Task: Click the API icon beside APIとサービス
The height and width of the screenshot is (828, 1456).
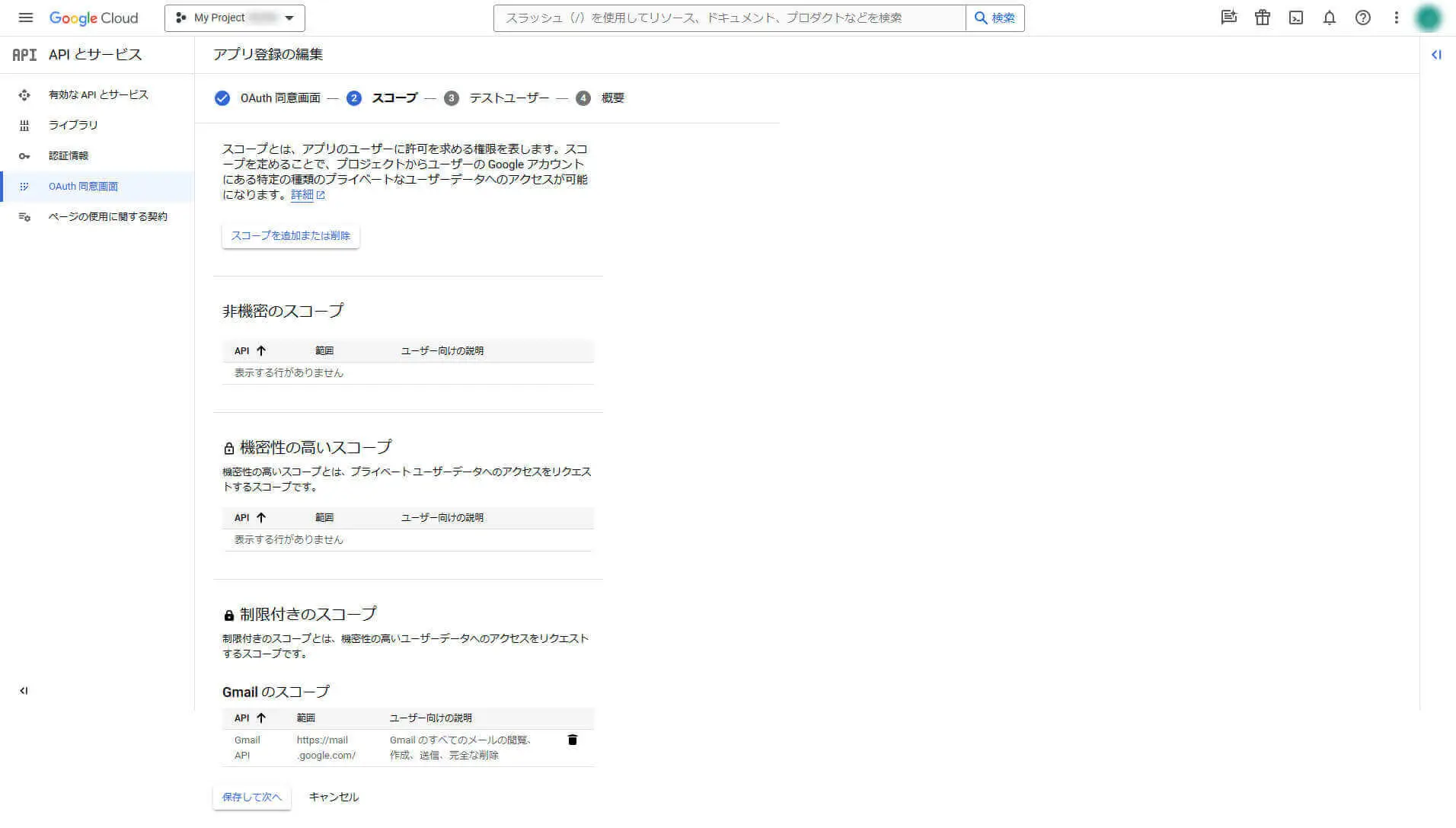Action: 24,55
